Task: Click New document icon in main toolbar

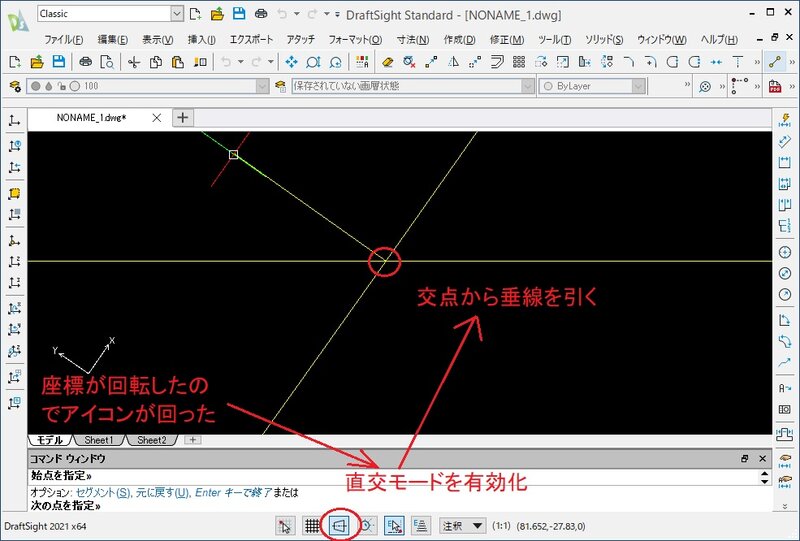Action: (15, 62)
